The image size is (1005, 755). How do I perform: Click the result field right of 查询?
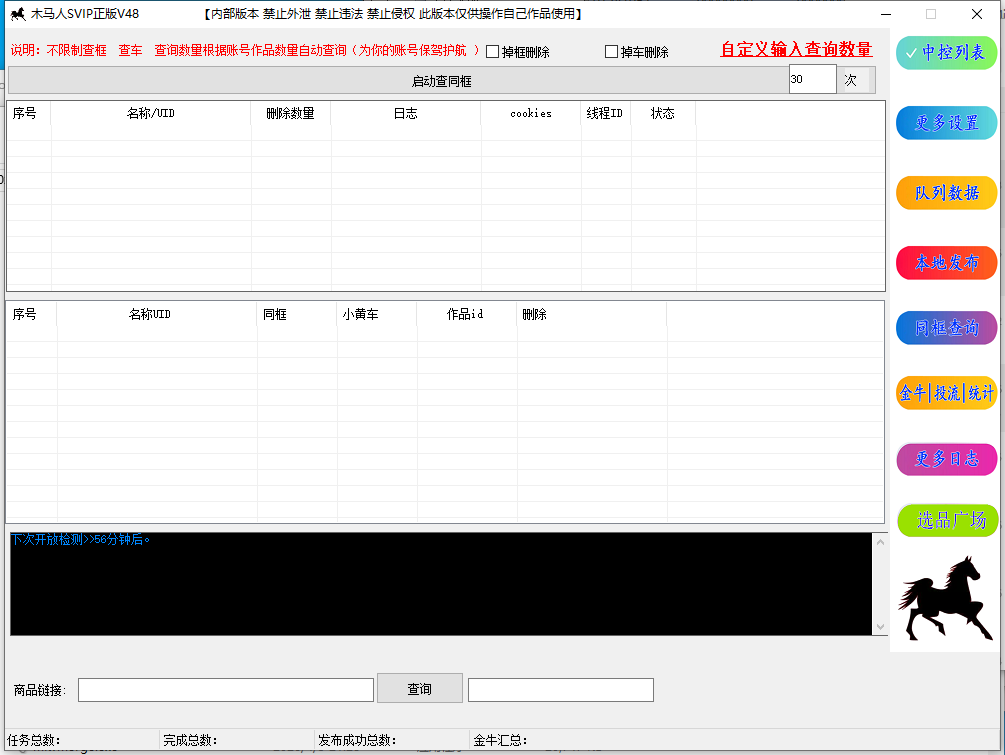tap(561, 690)
